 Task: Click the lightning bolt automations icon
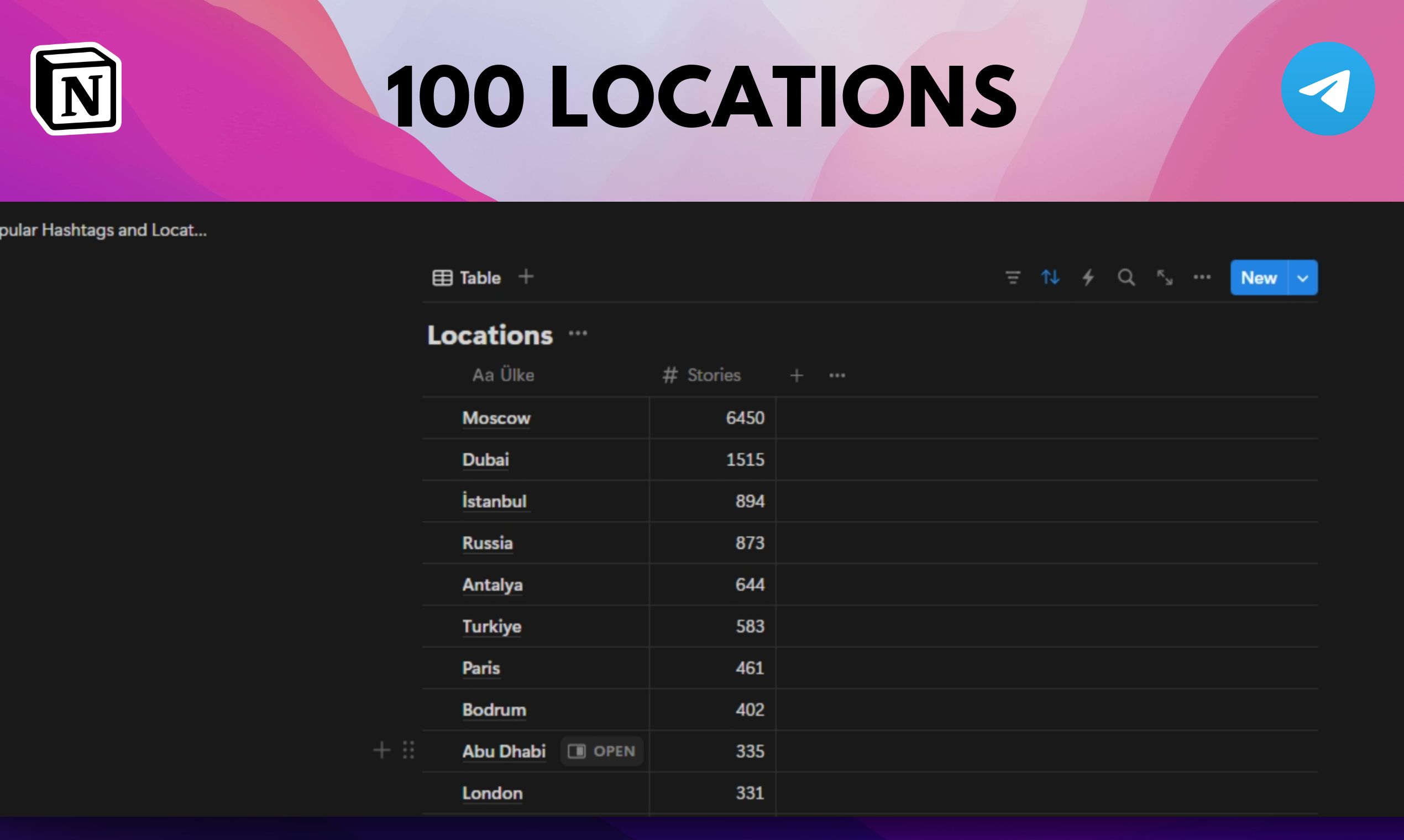click(1088, 277)
